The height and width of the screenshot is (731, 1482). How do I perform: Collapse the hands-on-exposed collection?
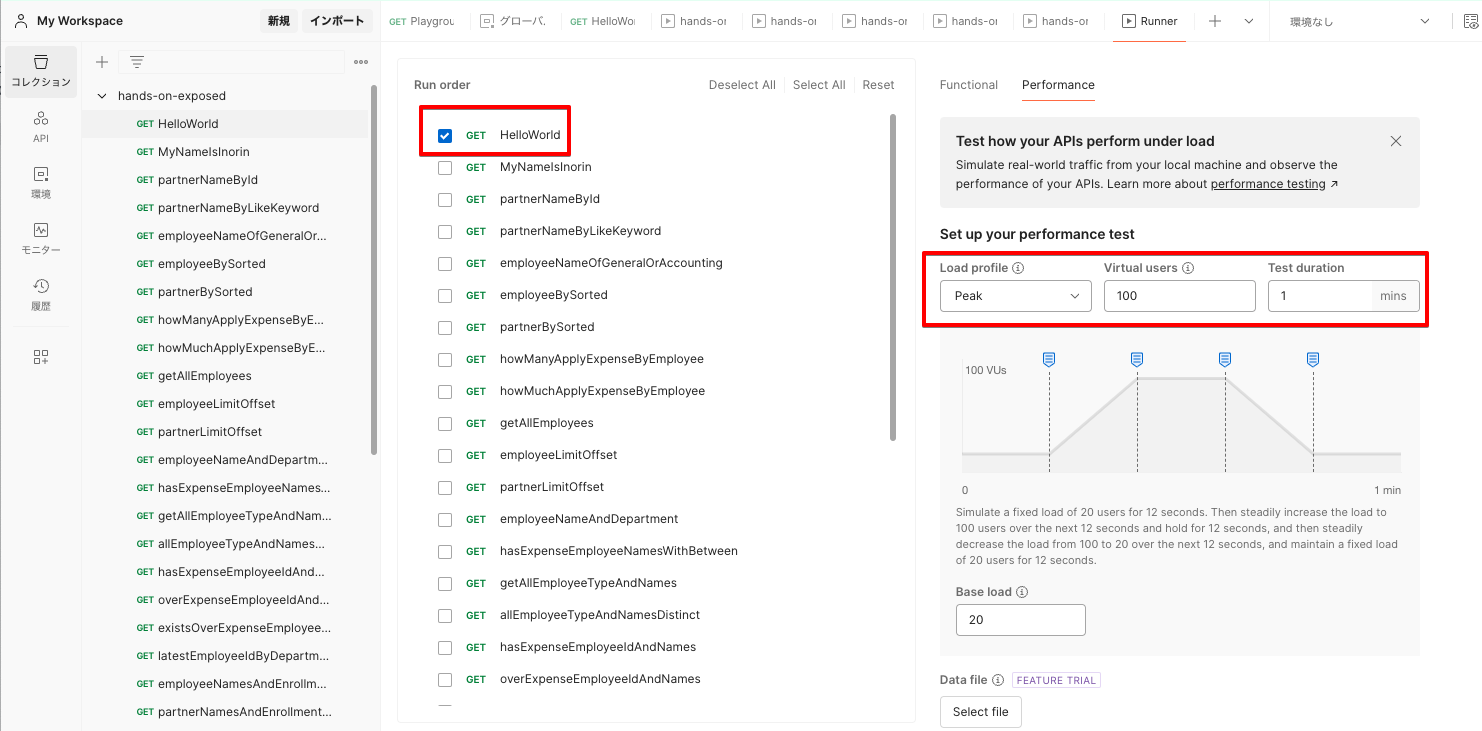click(x=101, y=95)
